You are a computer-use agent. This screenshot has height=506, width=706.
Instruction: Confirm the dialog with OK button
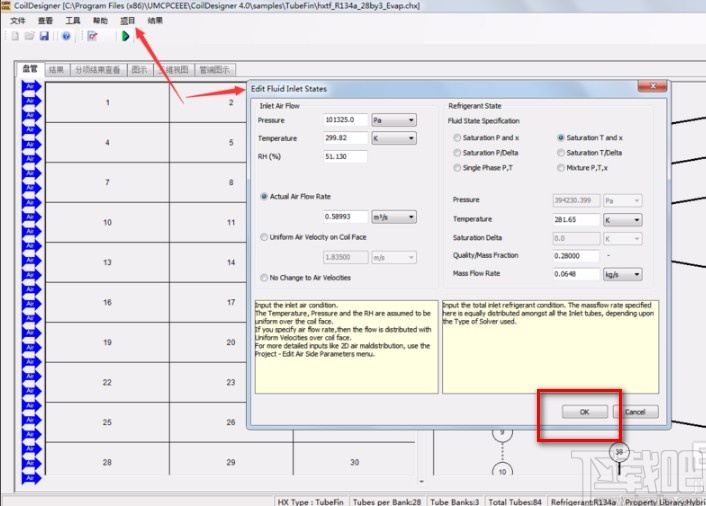pos(582,412)
